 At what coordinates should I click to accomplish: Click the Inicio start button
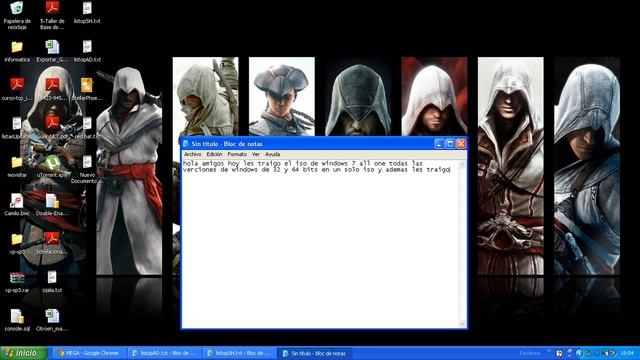coord(24,353)
